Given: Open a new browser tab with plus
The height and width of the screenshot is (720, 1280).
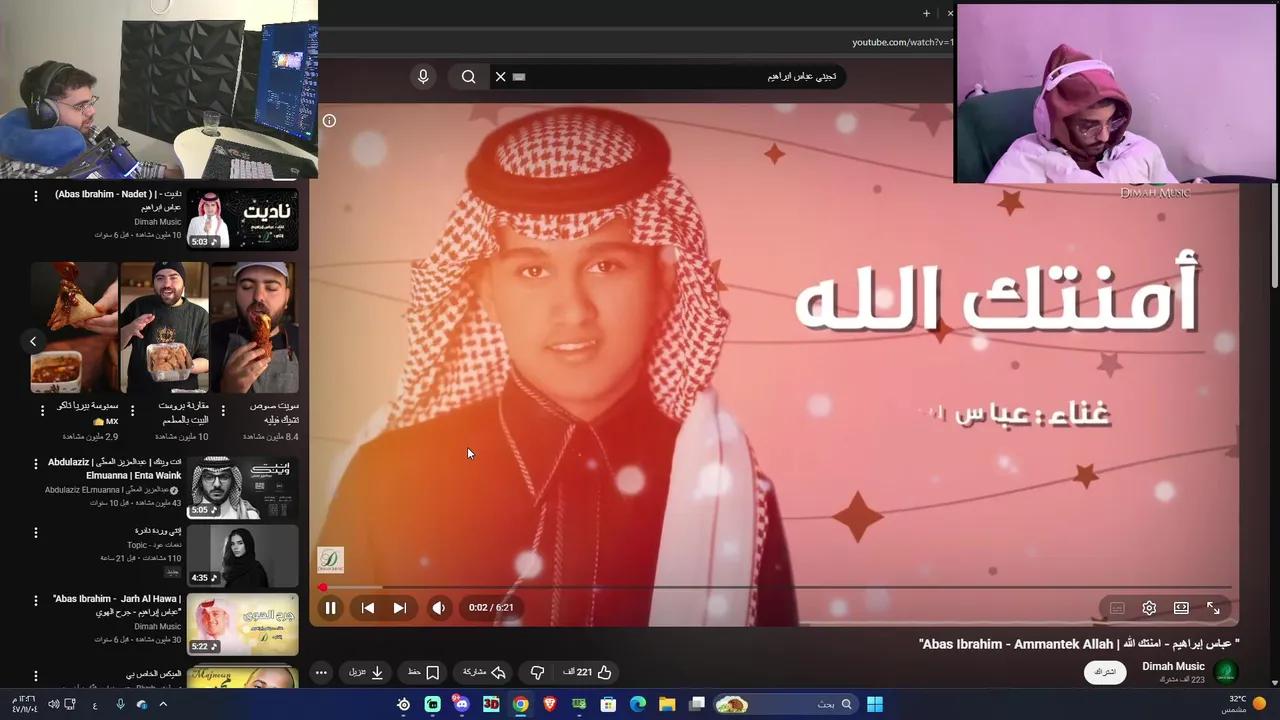Looking at the screenshot, I should [x=926, y=13].
